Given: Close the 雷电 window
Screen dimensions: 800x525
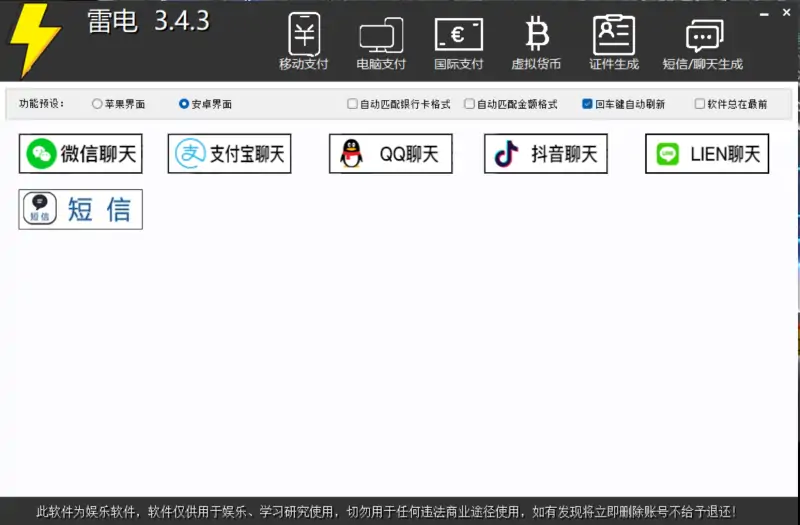Looking at the screenshot, I should click(x=787, y=13).
